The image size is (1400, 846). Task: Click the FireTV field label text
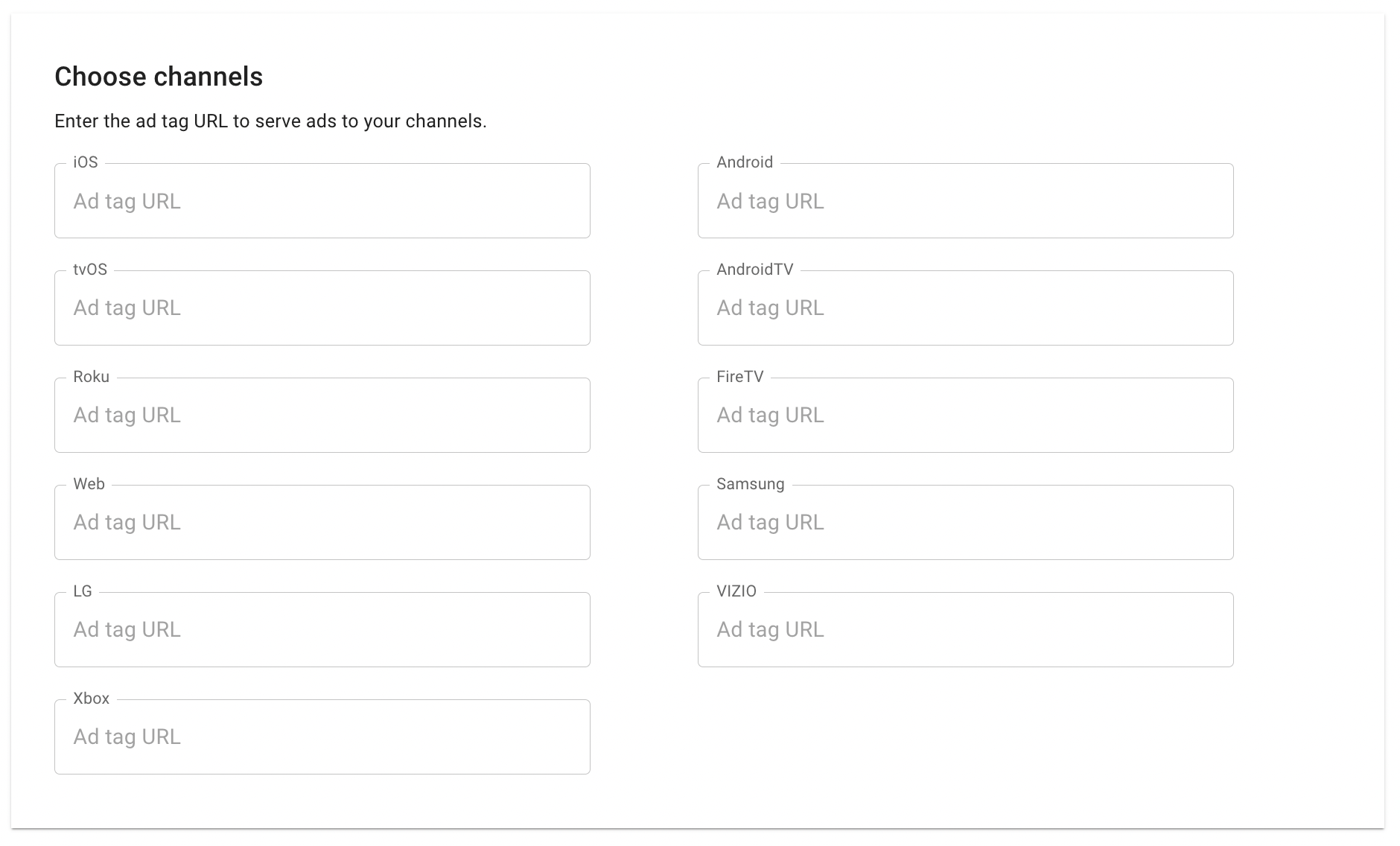740,377
